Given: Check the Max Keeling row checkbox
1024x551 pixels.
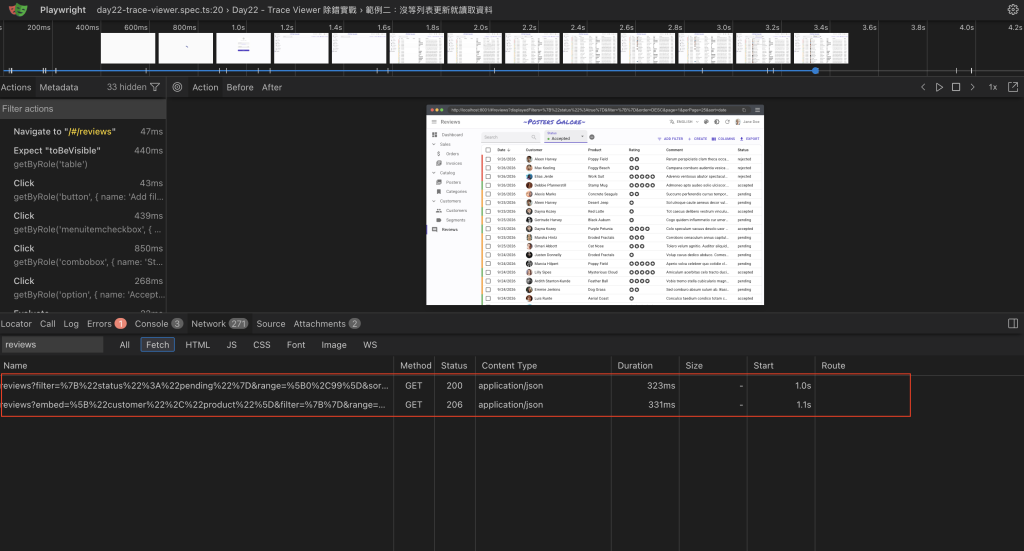Looking at the screenshot, I should click(488, 168).
